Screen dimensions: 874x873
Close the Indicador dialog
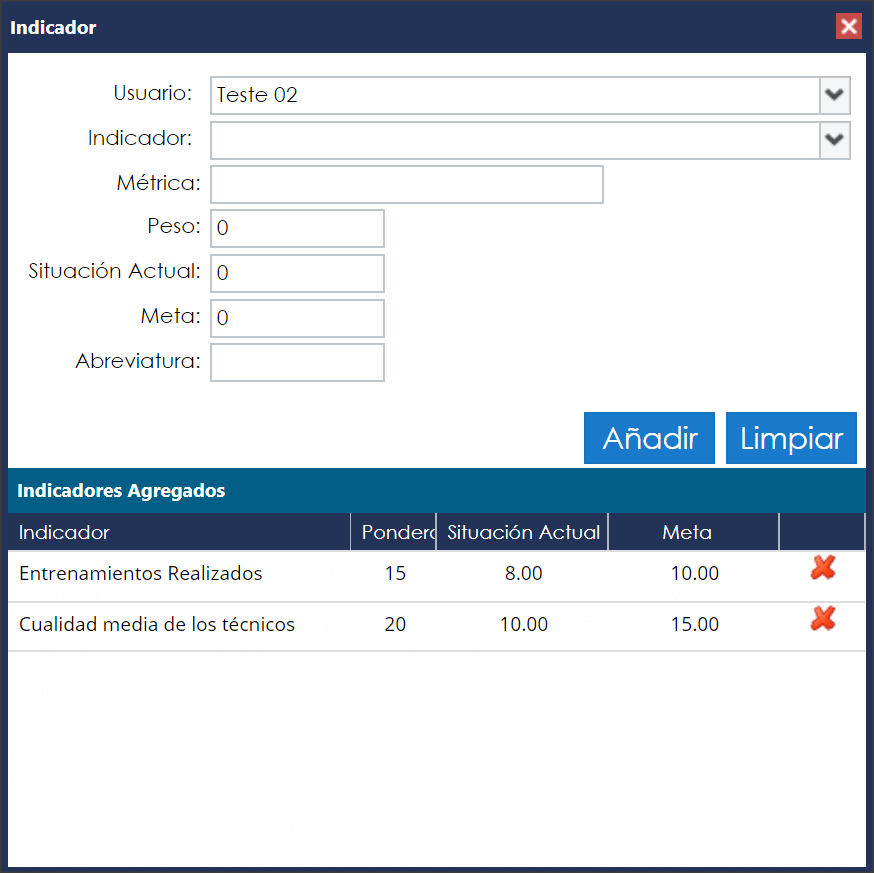849,26
